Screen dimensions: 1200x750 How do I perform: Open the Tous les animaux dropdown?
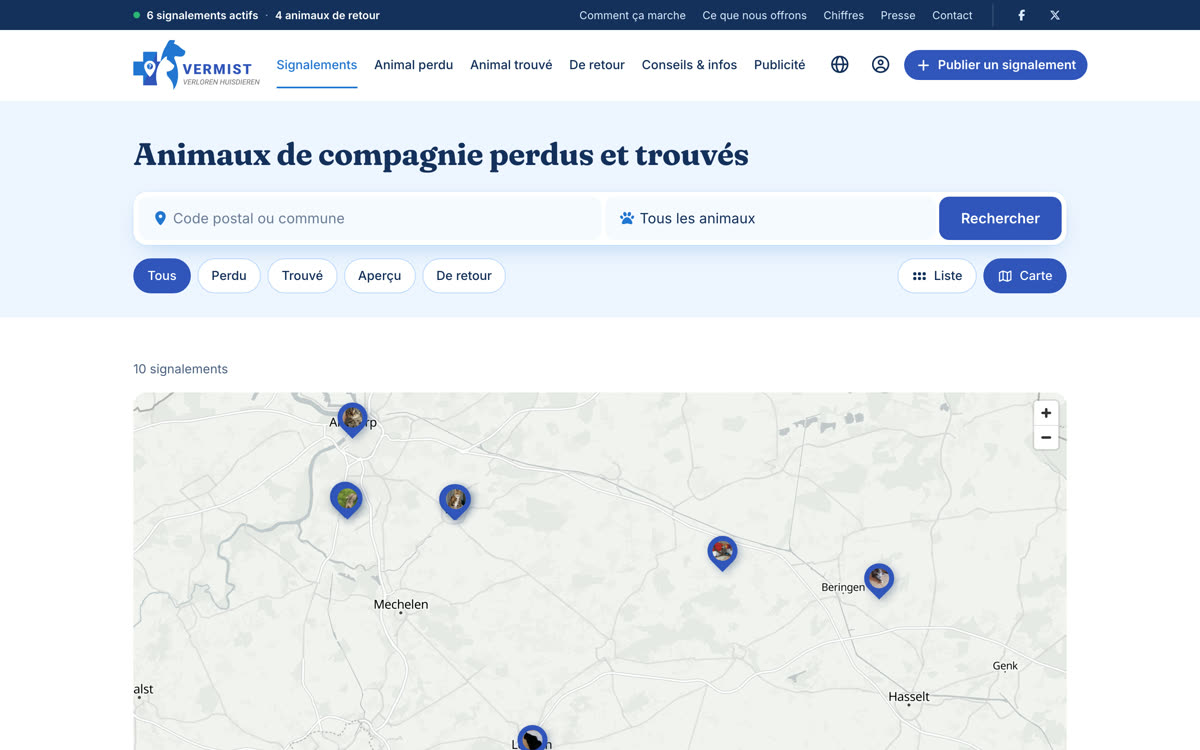pos(770,218)
